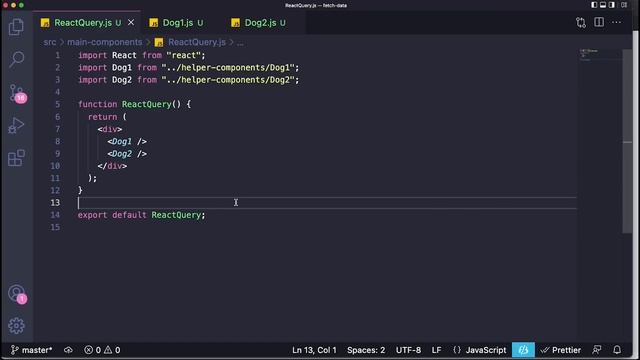Open the Search view in activity bar
This screenshot has width=640, height=360.
coord(16,59)
